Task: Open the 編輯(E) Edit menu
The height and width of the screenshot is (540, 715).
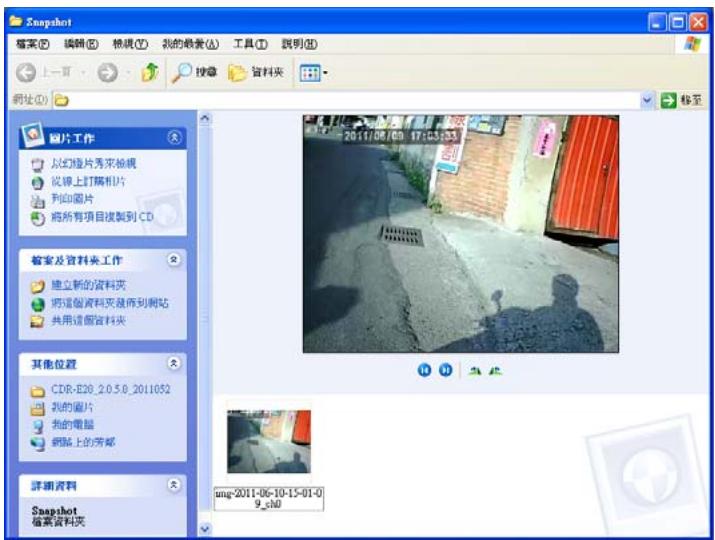Action: tap(81, 44)
